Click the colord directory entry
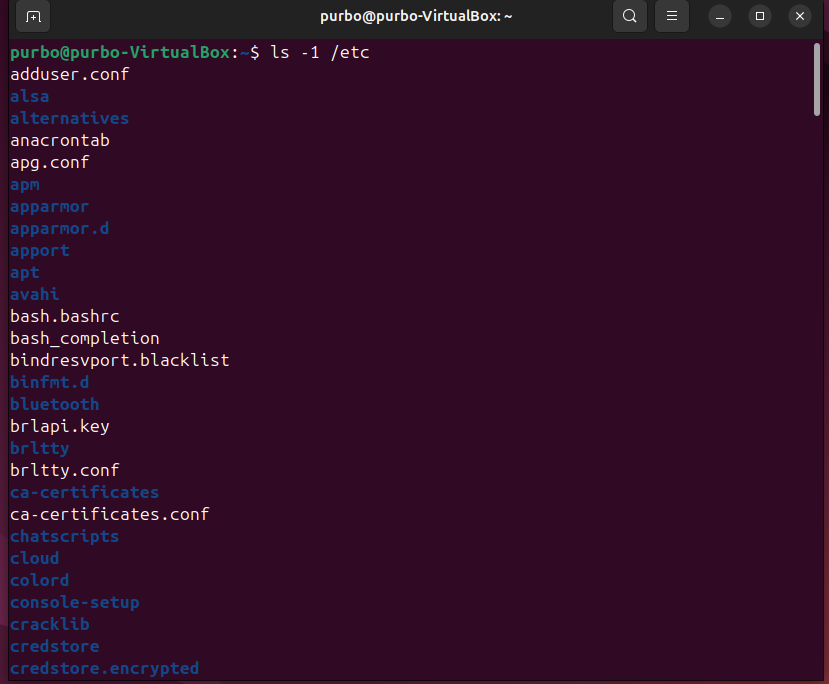This screenshot has width=829, height=684. click(x=40, y=580)
